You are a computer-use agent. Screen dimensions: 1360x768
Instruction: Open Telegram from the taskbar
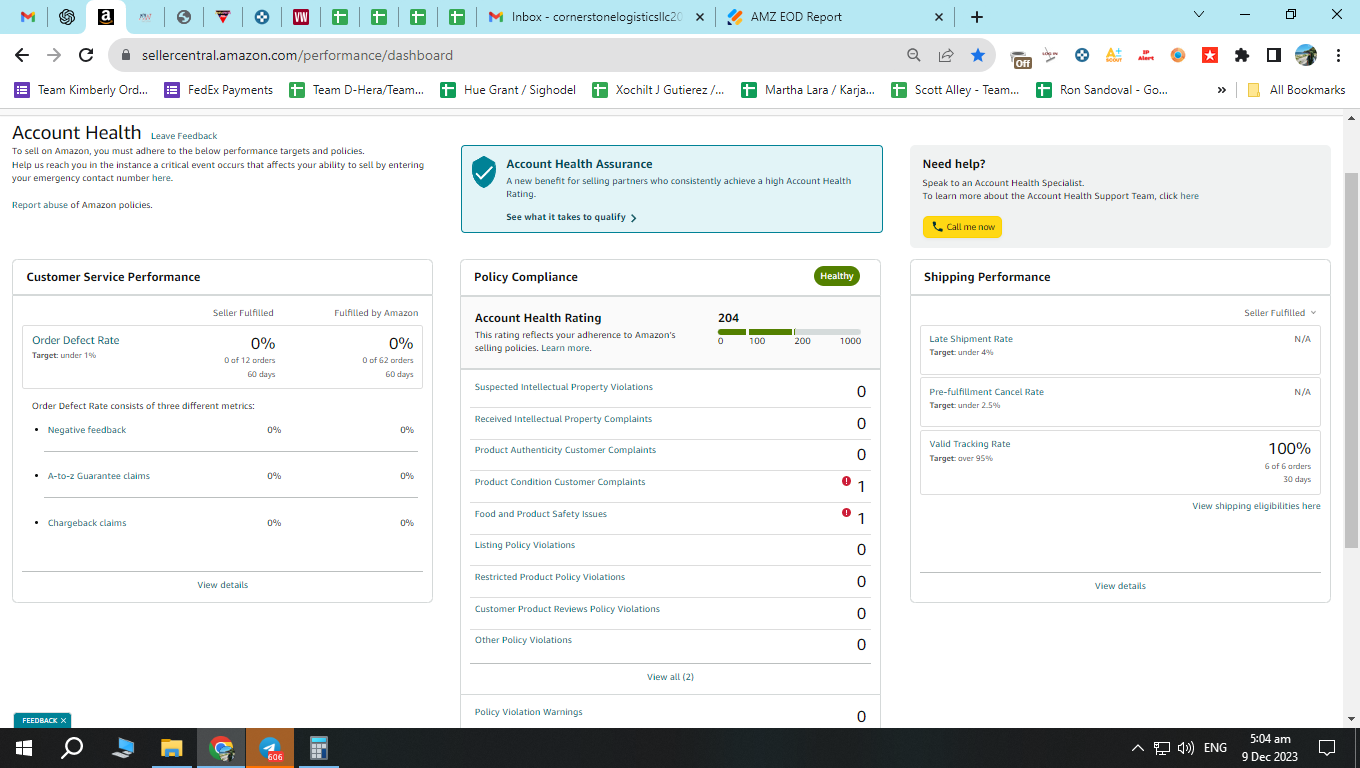270,748
